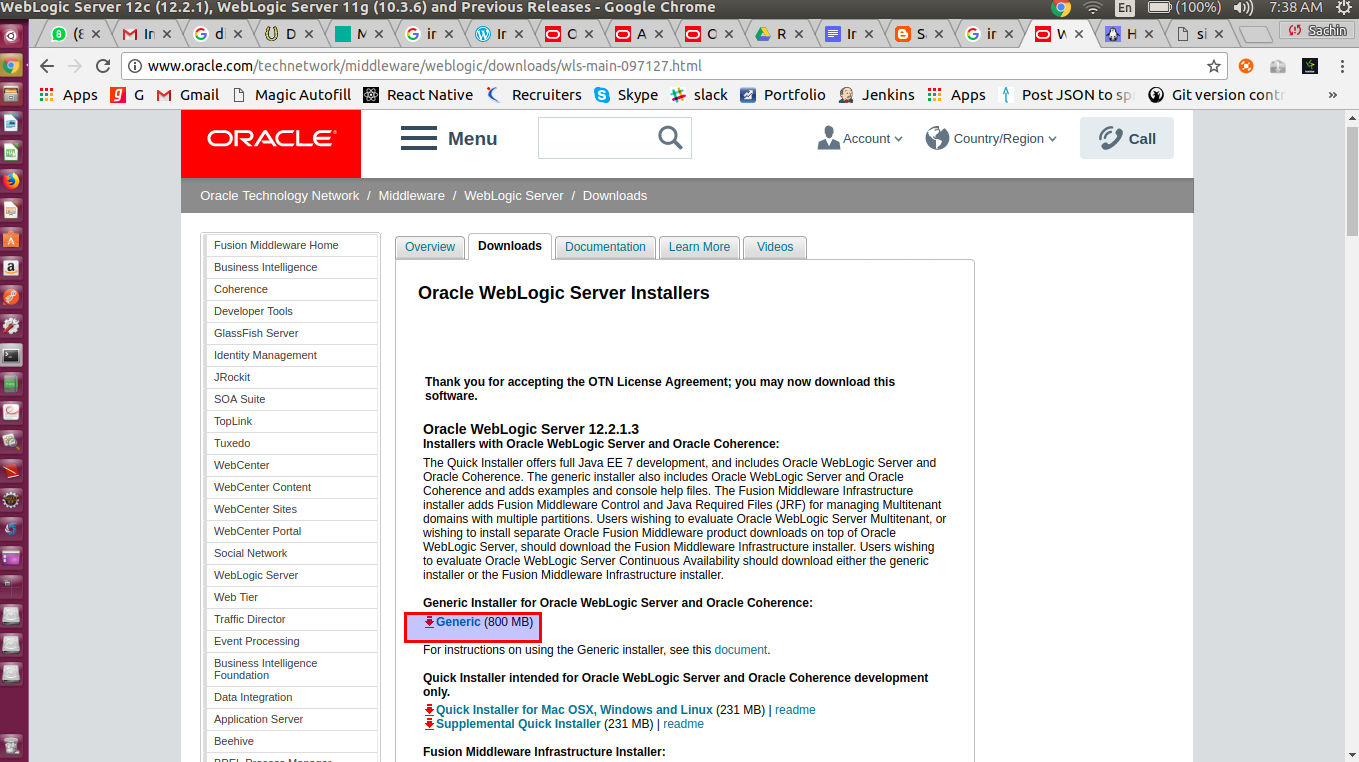The image size is (1359, 762).
Task: Open the Jenkins bookmark
Action: pyautogui.click(x=877, y=95)
